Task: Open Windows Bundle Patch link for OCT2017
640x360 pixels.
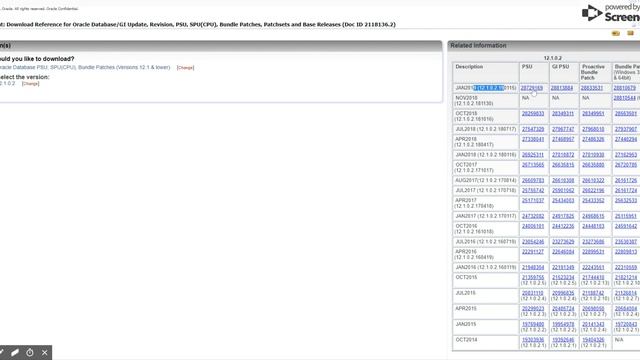Action: [626, 165]
